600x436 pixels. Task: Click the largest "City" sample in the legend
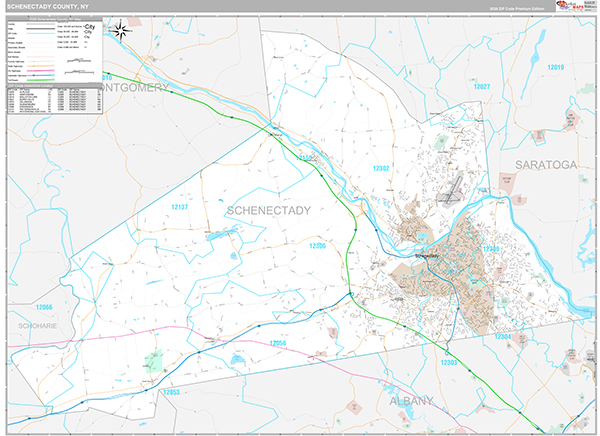point(90,27)
